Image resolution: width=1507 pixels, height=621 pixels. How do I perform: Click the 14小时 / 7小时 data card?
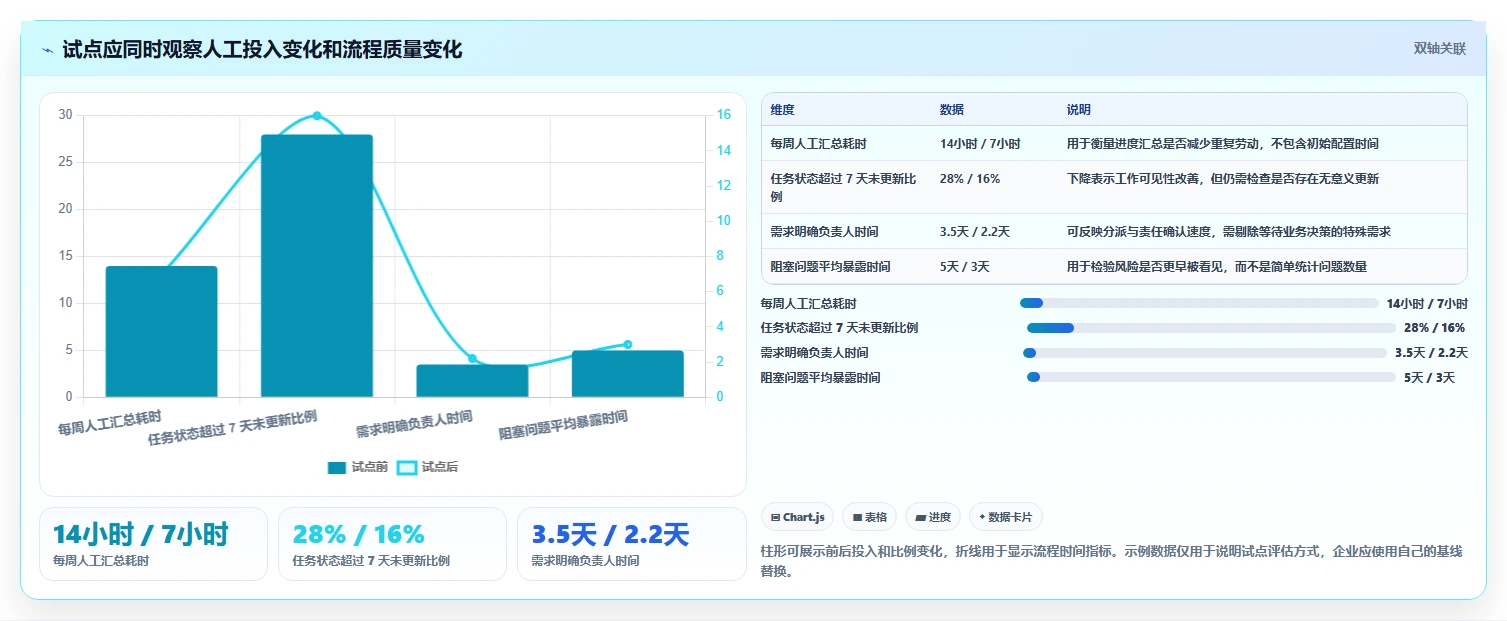click(153, 544)
